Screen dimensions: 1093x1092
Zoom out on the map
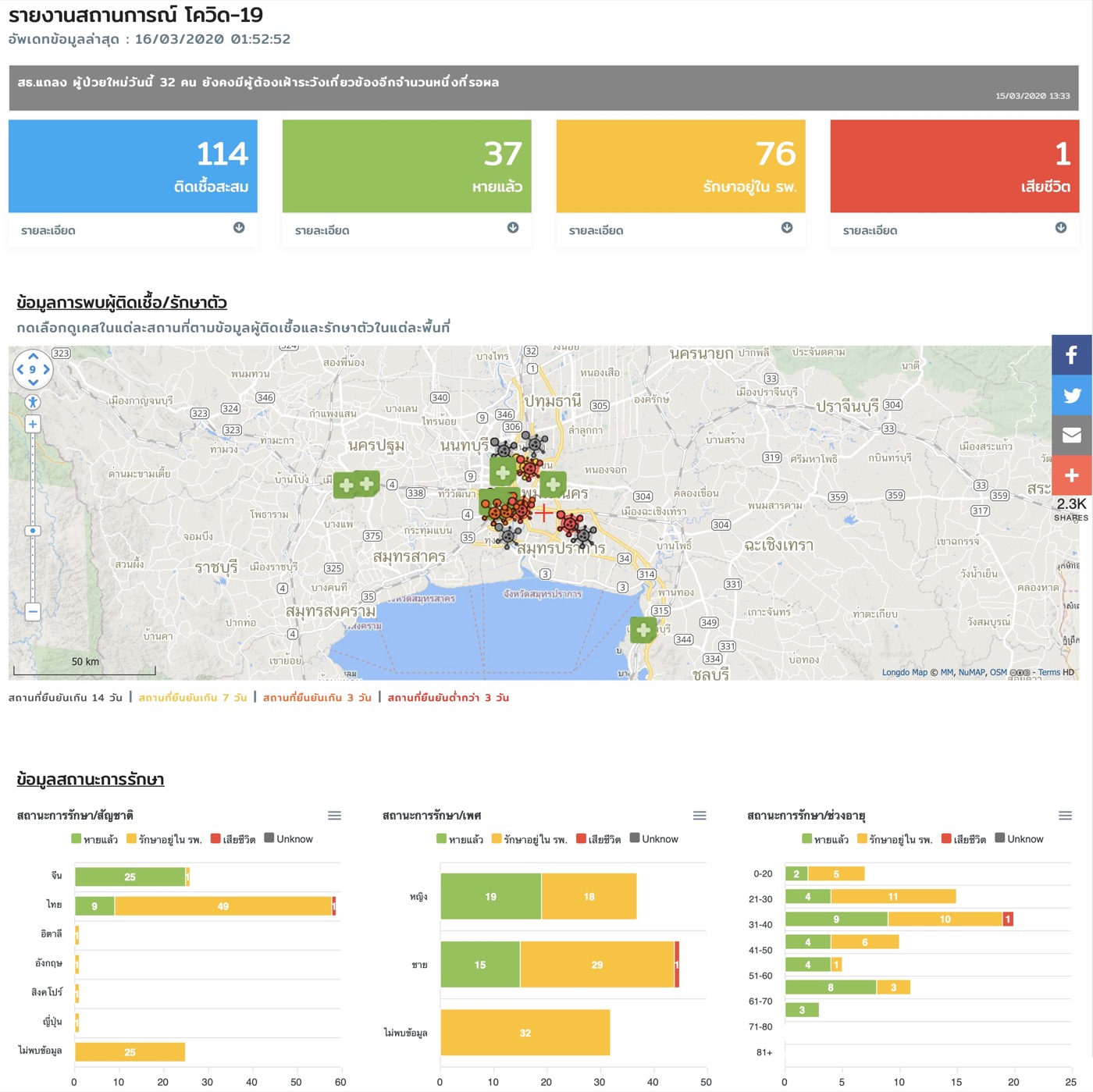(33, 612)
